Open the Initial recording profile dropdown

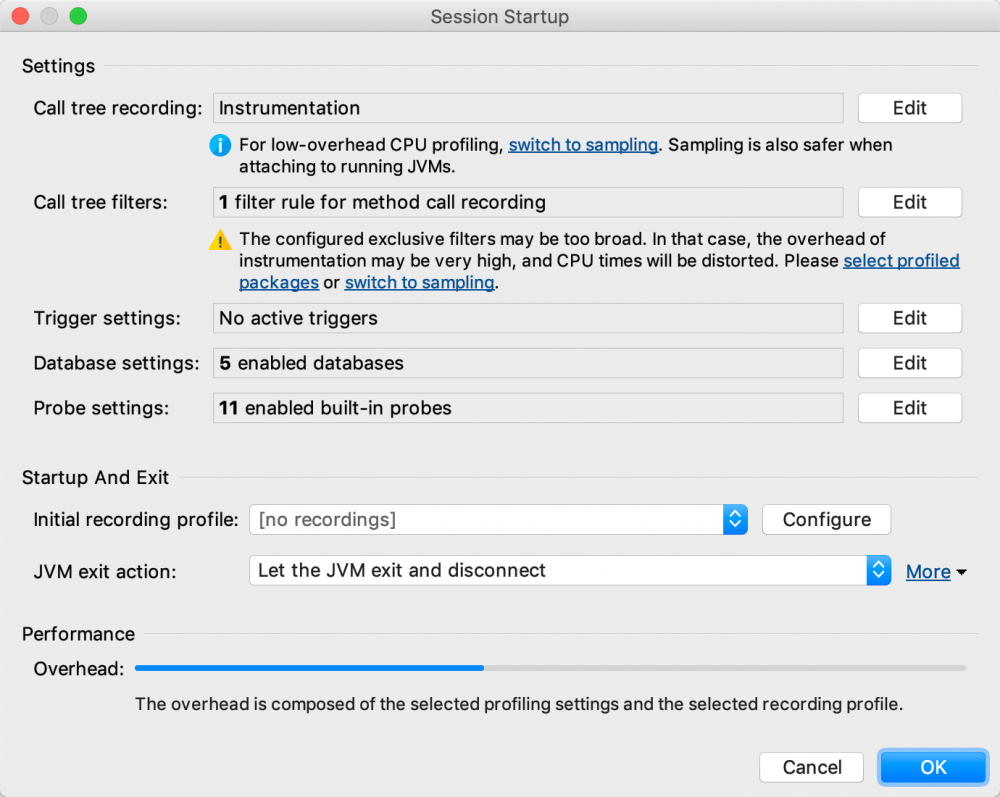click(x=735, y=519)
